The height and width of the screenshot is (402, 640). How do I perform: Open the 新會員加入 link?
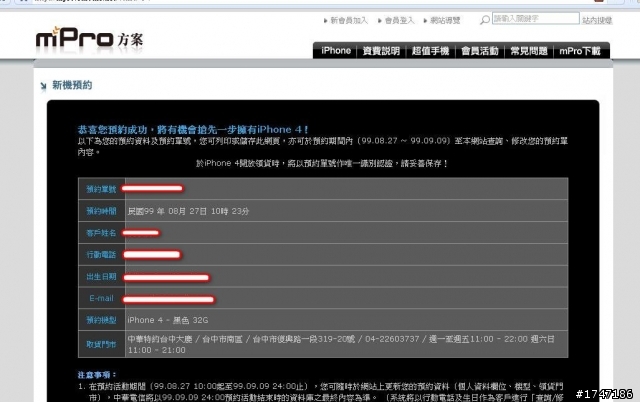(349, 20)
